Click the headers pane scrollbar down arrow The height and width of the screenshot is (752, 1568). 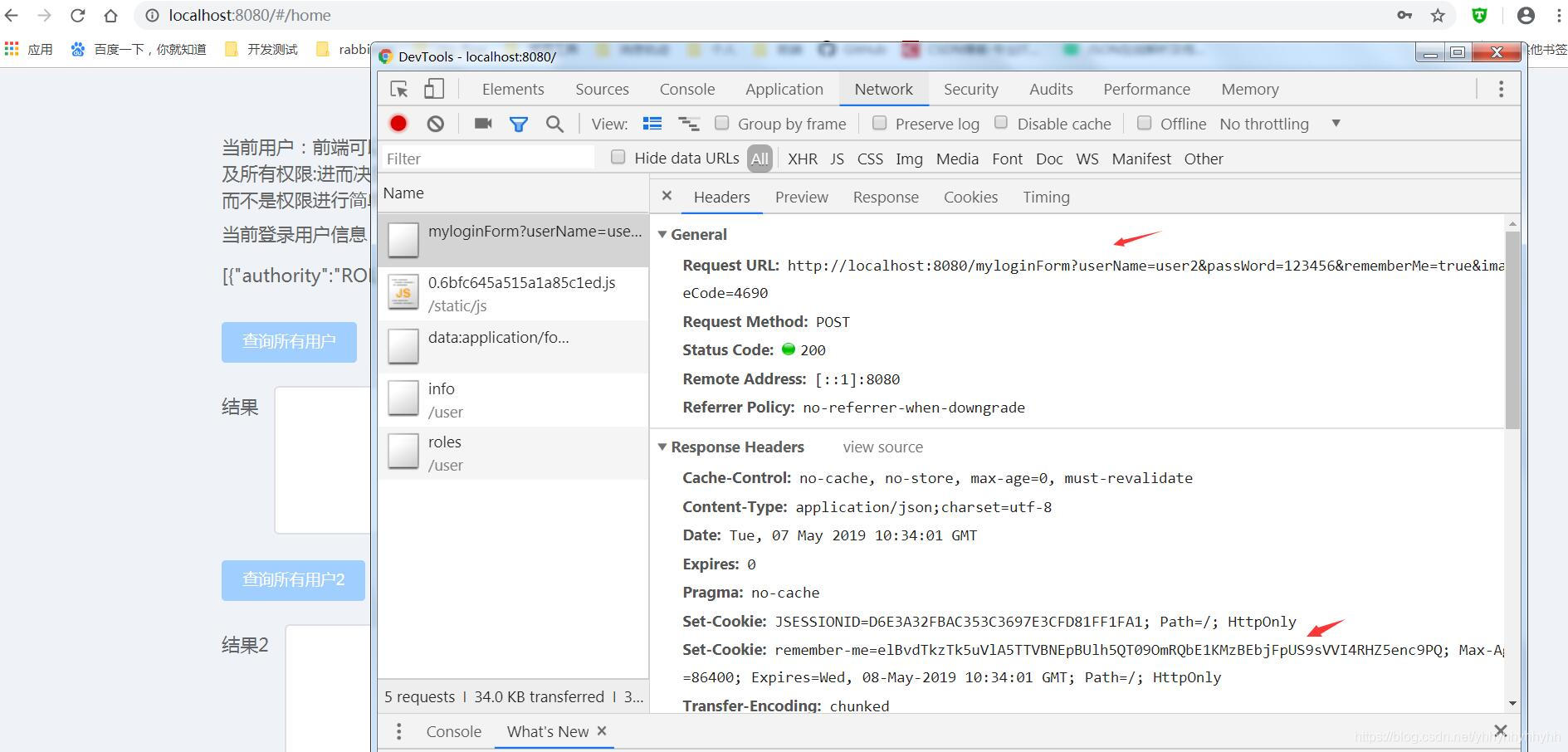[x=1512, y=703]
